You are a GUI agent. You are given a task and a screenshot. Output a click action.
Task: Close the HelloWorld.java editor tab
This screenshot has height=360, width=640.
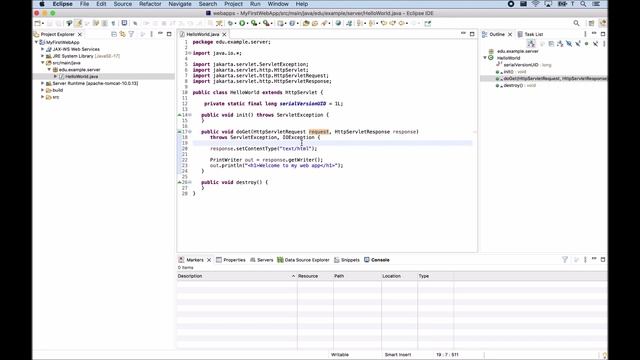(x=224, y=34)
